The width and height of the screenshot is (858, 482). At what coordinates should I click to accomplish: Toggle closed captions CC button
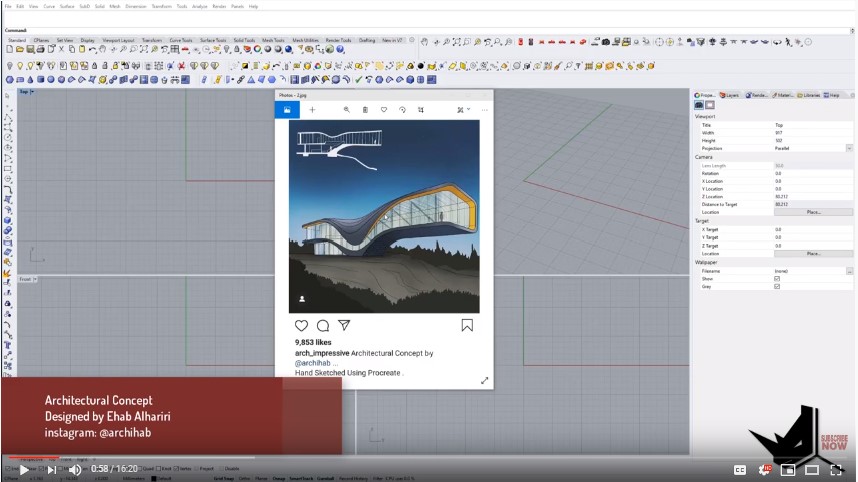pos(740,469)
